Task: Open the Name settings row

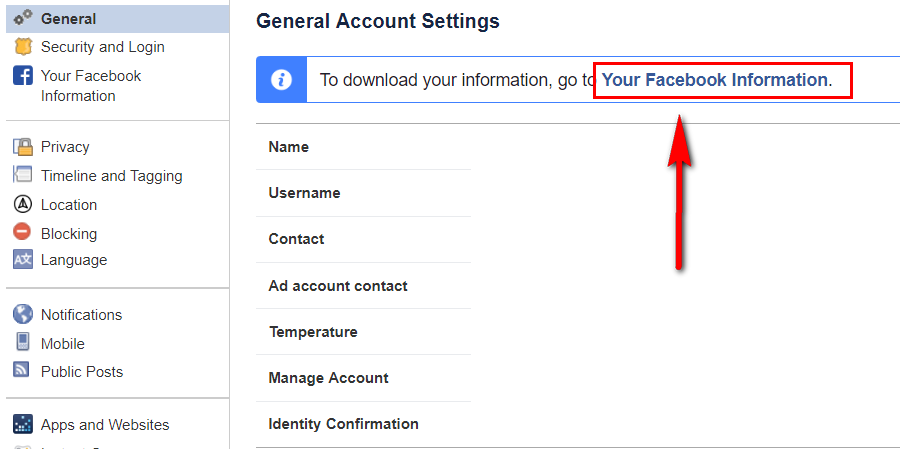Action: pyautogui.click(x=363, y=147)
